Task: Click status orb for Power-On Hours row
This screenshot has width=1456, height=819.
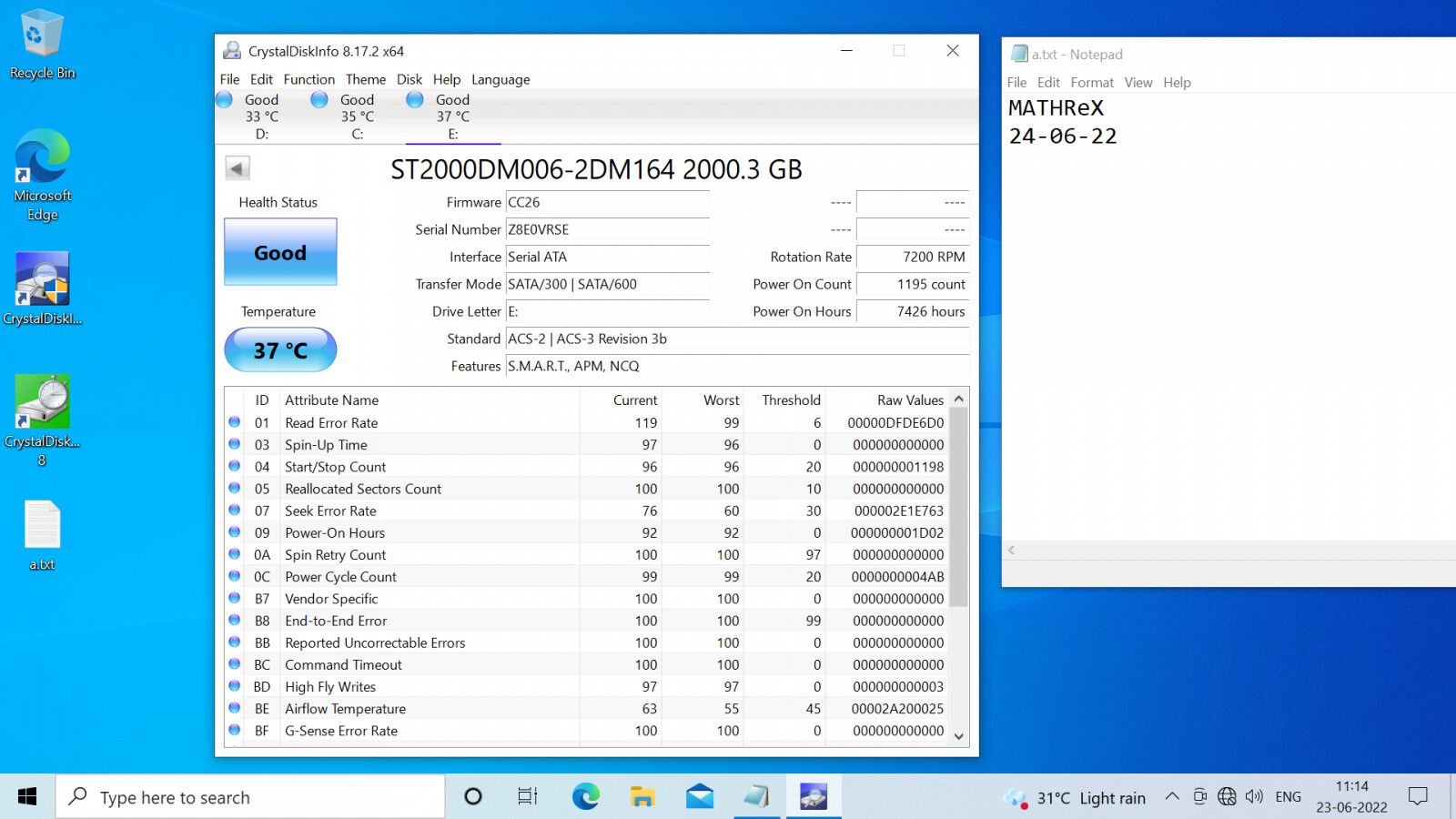Action: [x=235, y=532]
